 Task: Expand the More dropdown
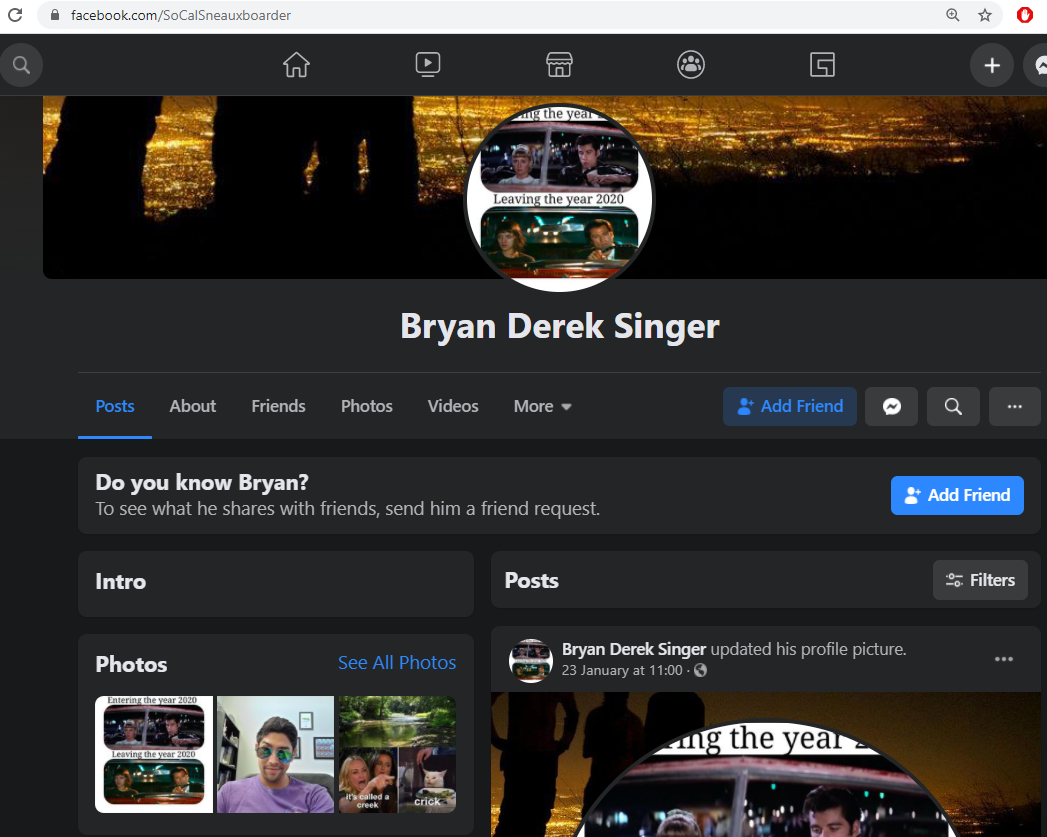543,406
